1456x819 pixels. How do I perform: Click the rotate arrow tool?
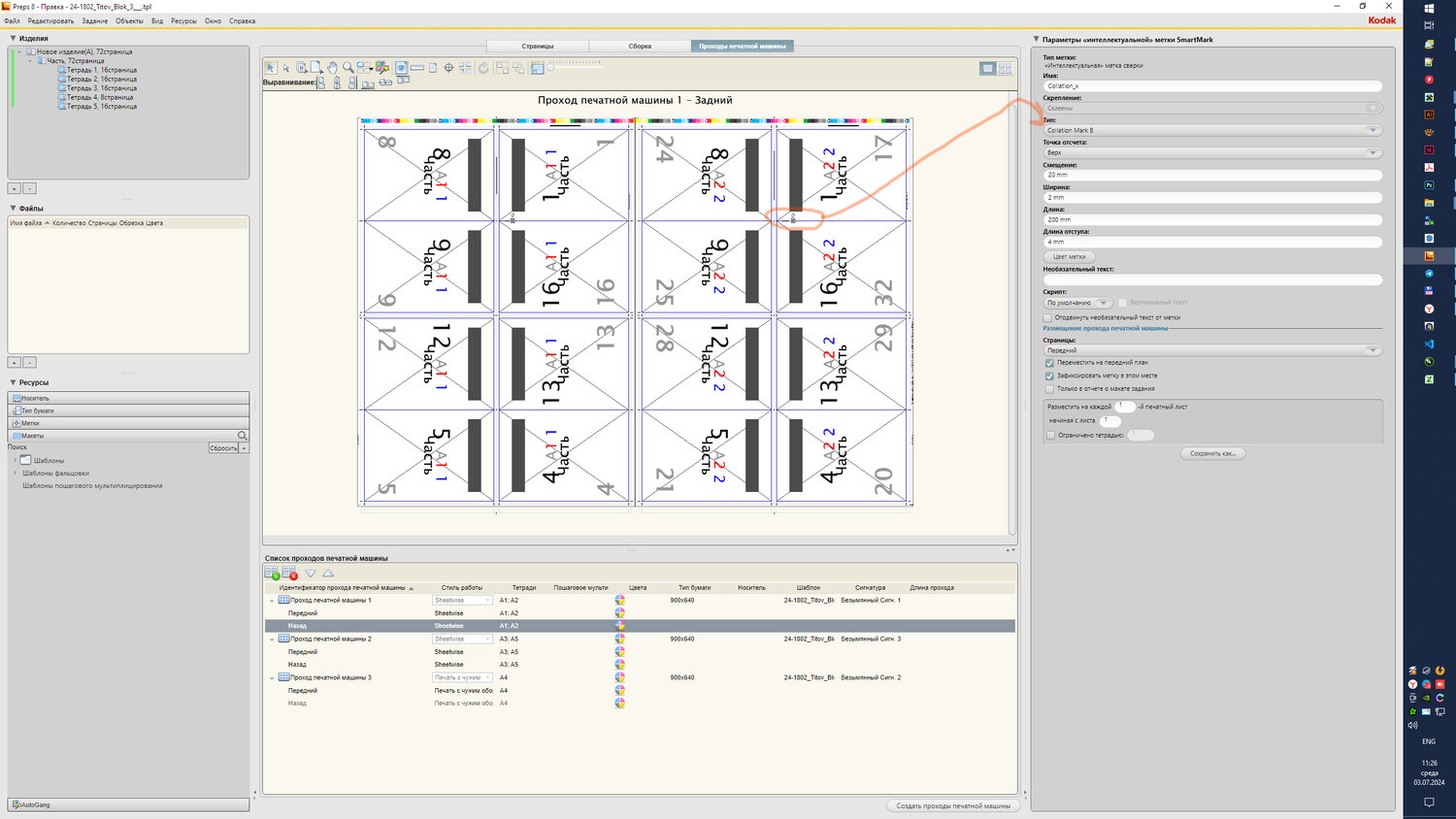(x=483, y=68)
